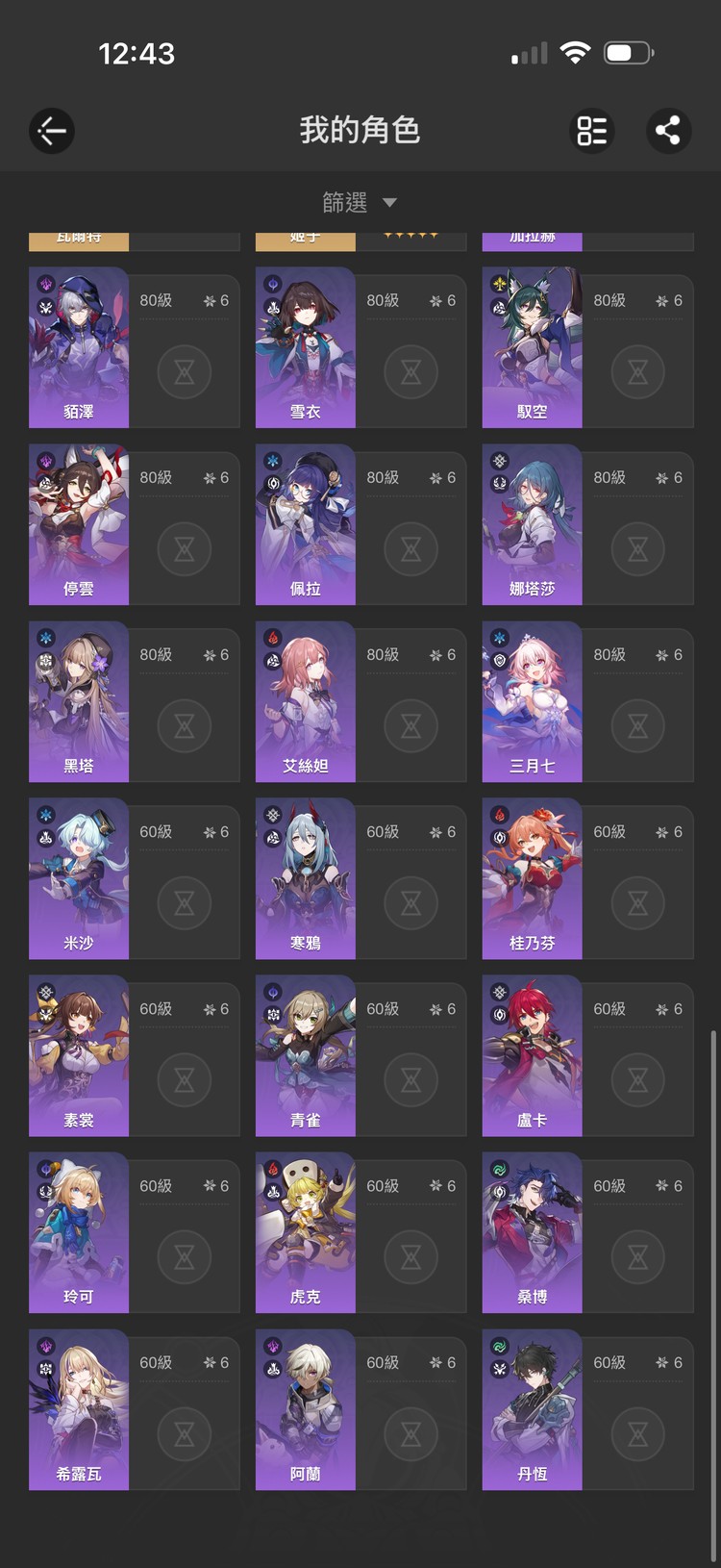Click the empty light cone slot for 貊澤

185,371
